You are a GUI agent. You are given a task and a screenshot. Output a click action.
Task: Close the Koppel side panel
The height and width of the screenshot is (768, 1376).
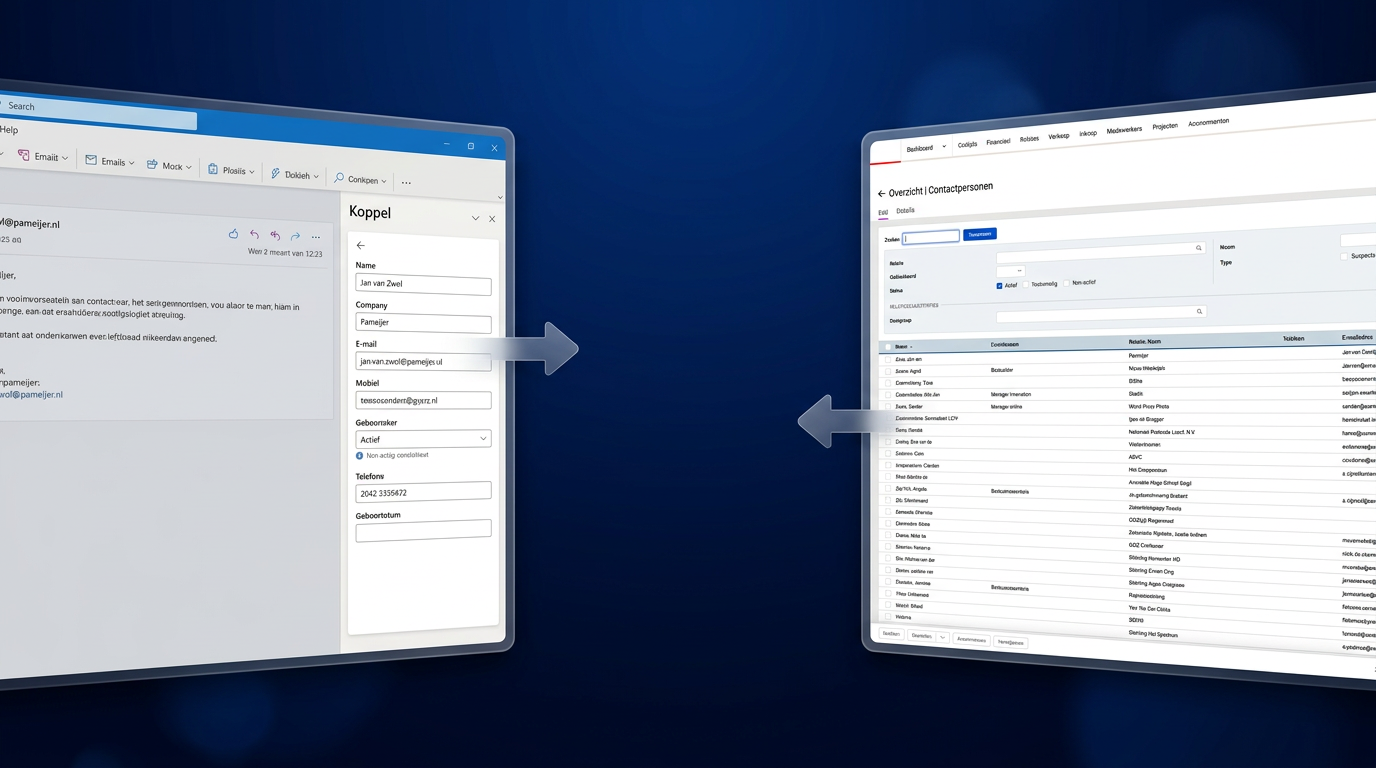492,219
